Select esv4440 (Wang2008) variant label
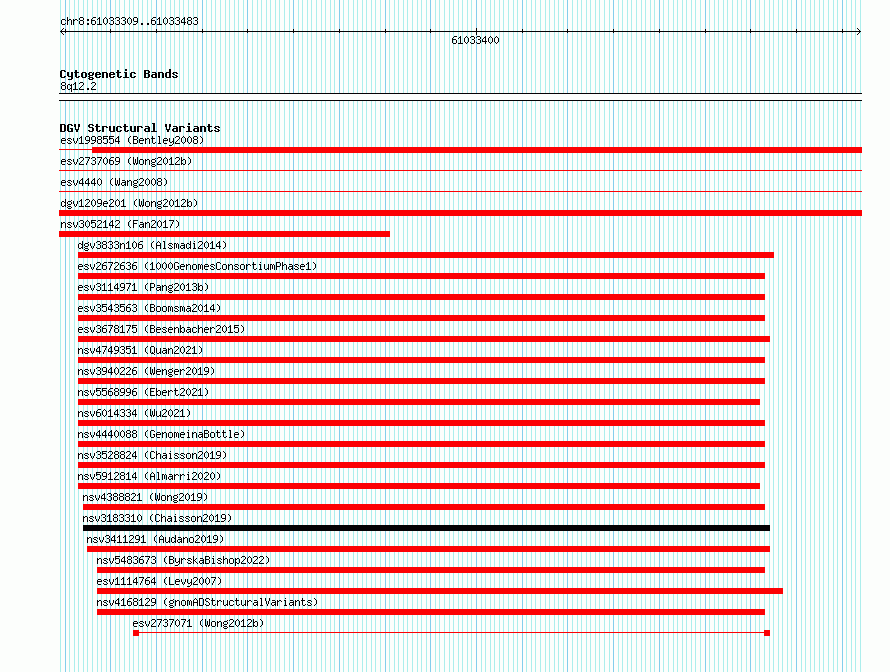This screenshot has height=672, width=890. (114, 182)
